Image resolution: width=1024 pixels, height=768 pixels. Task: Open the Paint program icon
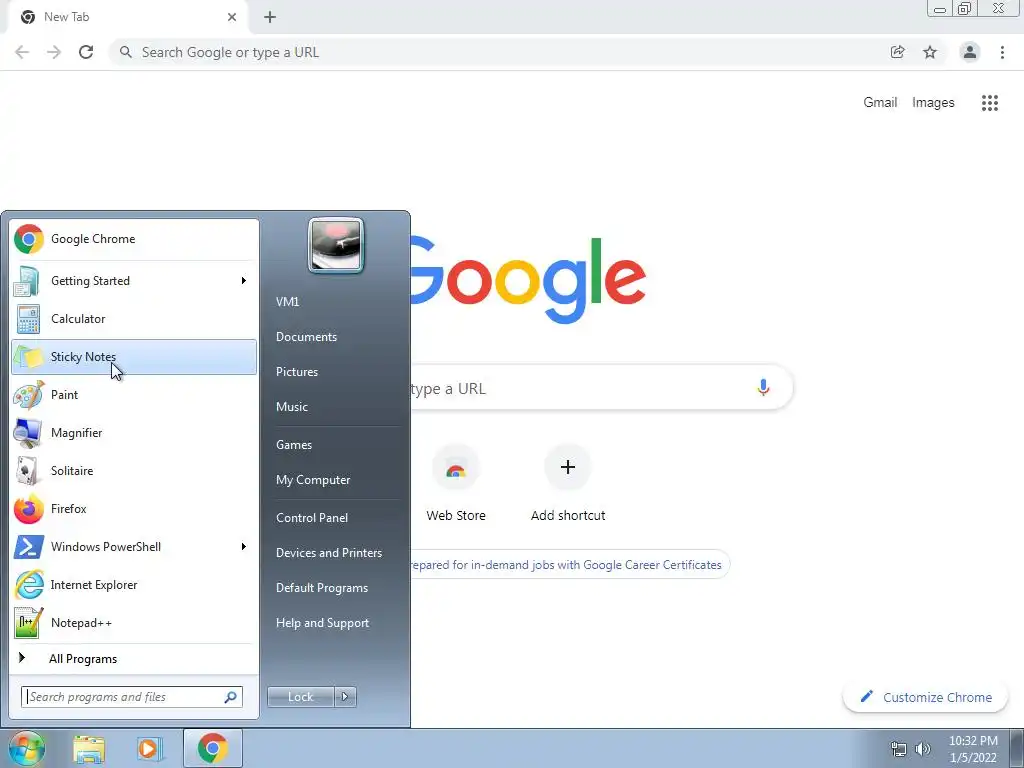29,394
